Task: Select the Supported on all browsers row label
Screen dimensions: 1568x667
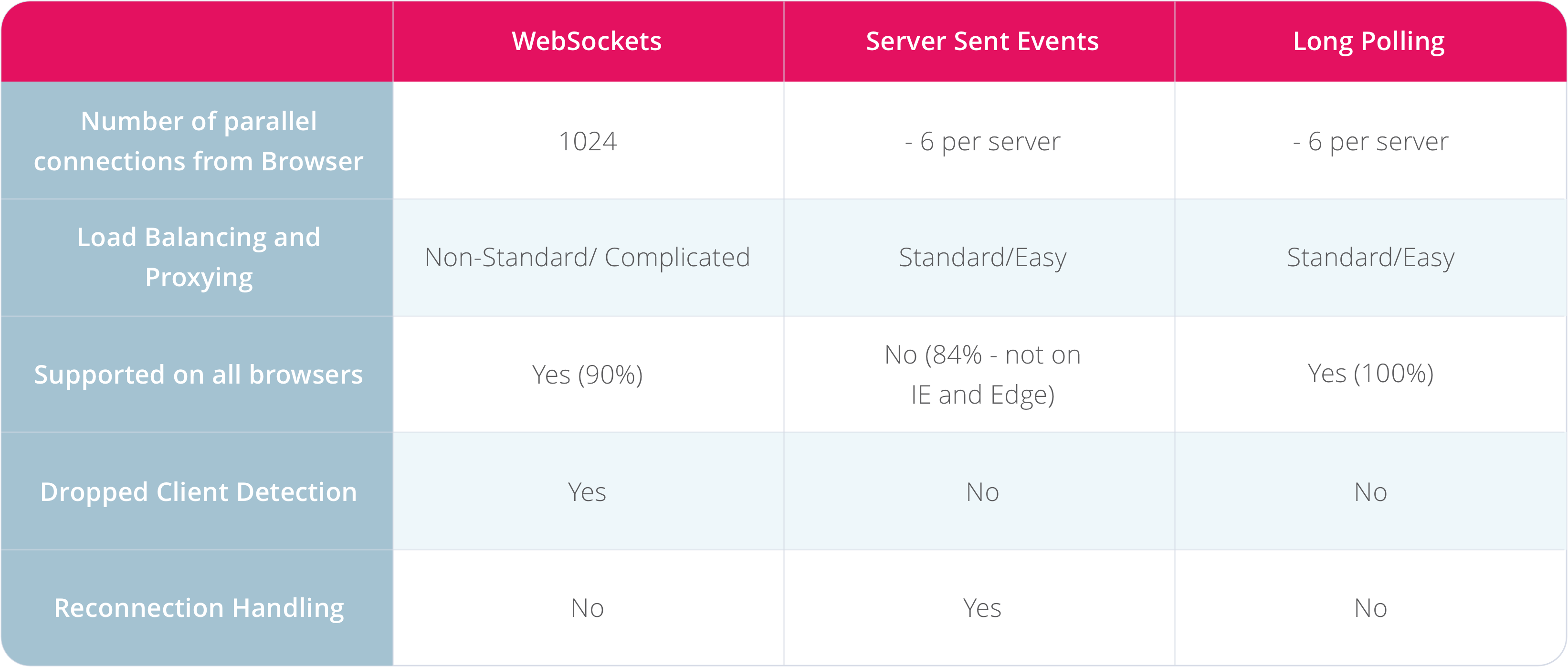Action: pos(199,374)
